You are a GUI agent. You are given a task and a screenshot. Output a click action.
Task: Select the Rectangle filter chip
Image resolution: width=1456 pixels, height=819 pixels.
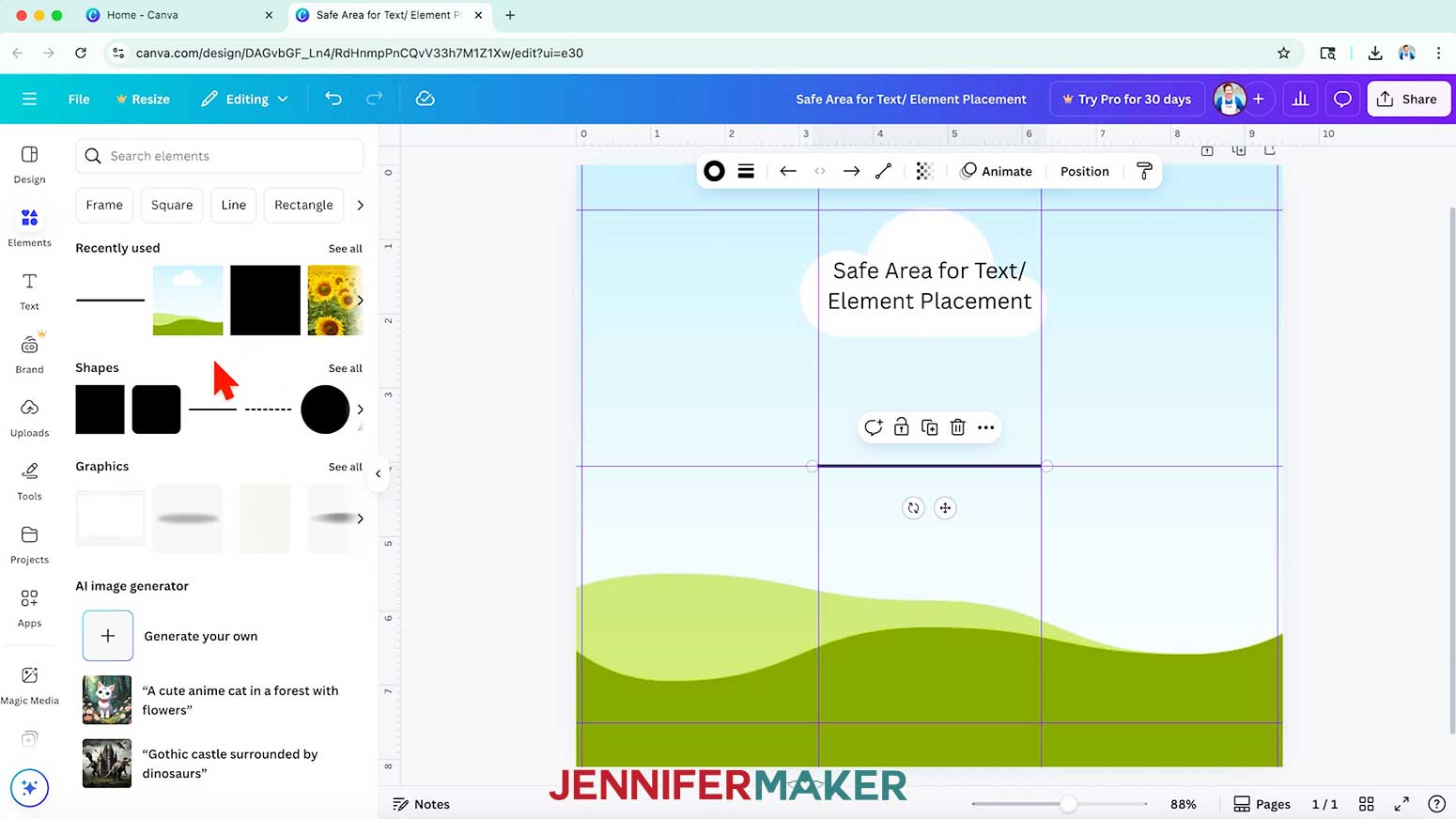coord(303,205)
